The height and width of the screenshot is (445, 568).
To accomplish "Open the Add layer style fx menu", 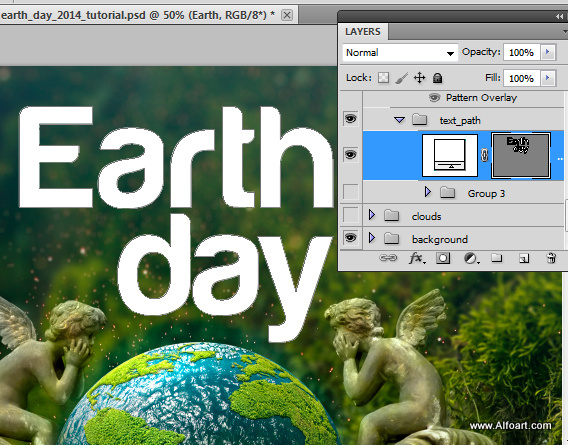I will (417, 258).
